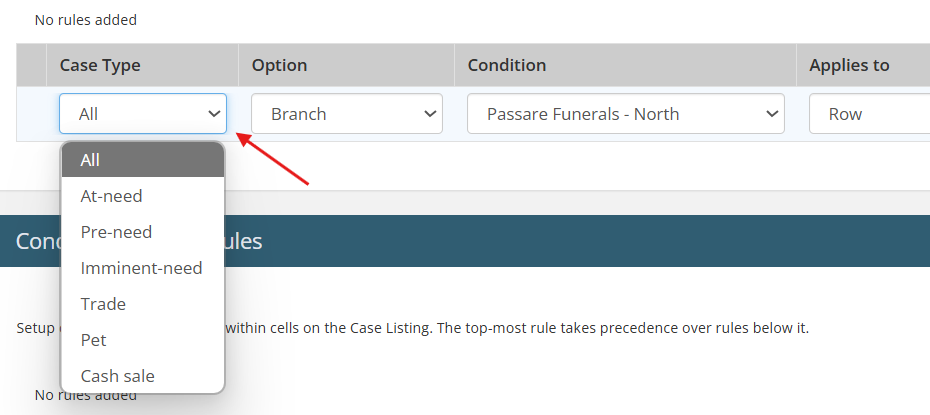The height and width of the screenshot is (415, 930).
Task: Click the Option column header
Action: (x=279, y=65)
